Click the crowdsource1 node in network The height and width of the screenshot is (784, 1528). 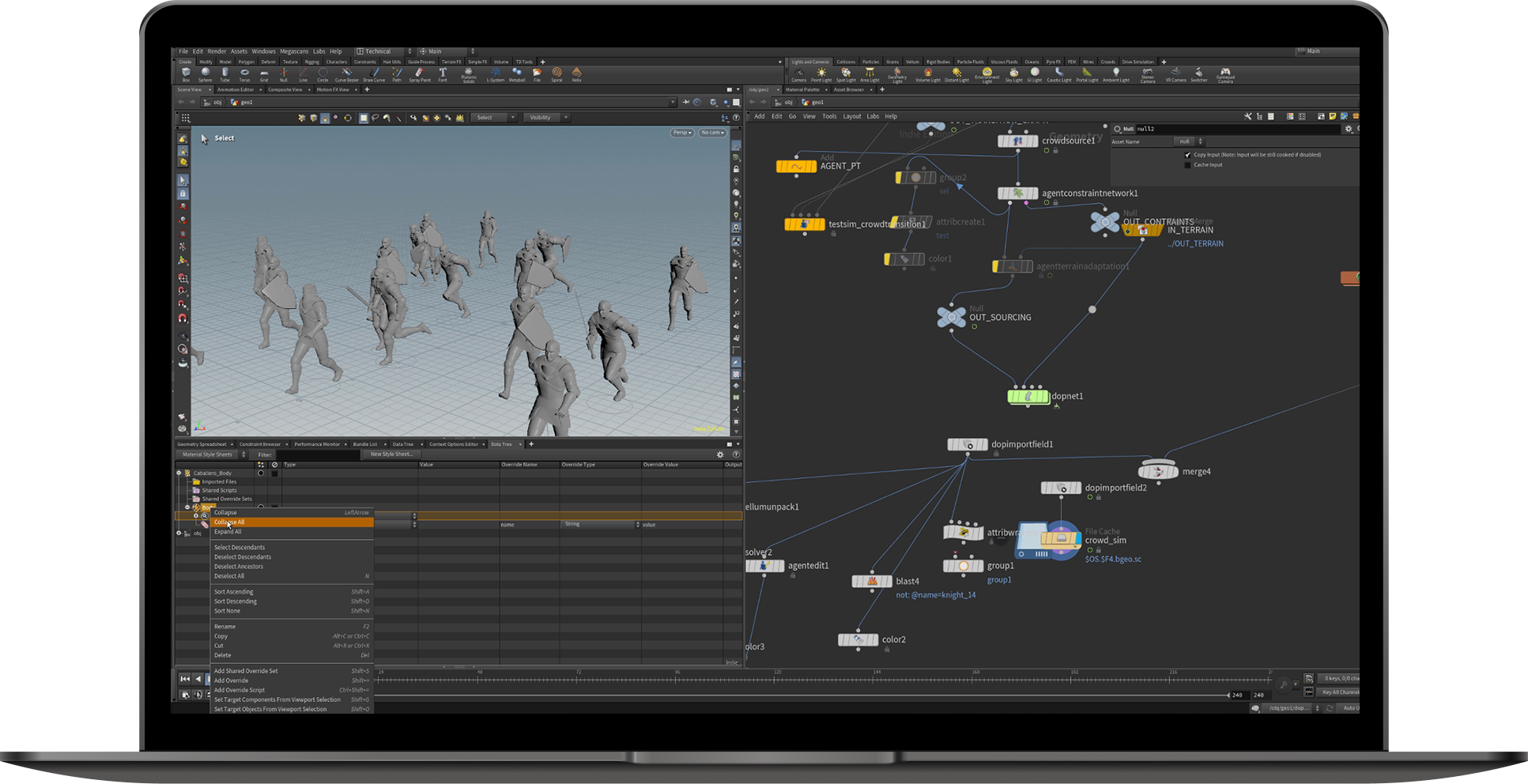[1017, 141]
